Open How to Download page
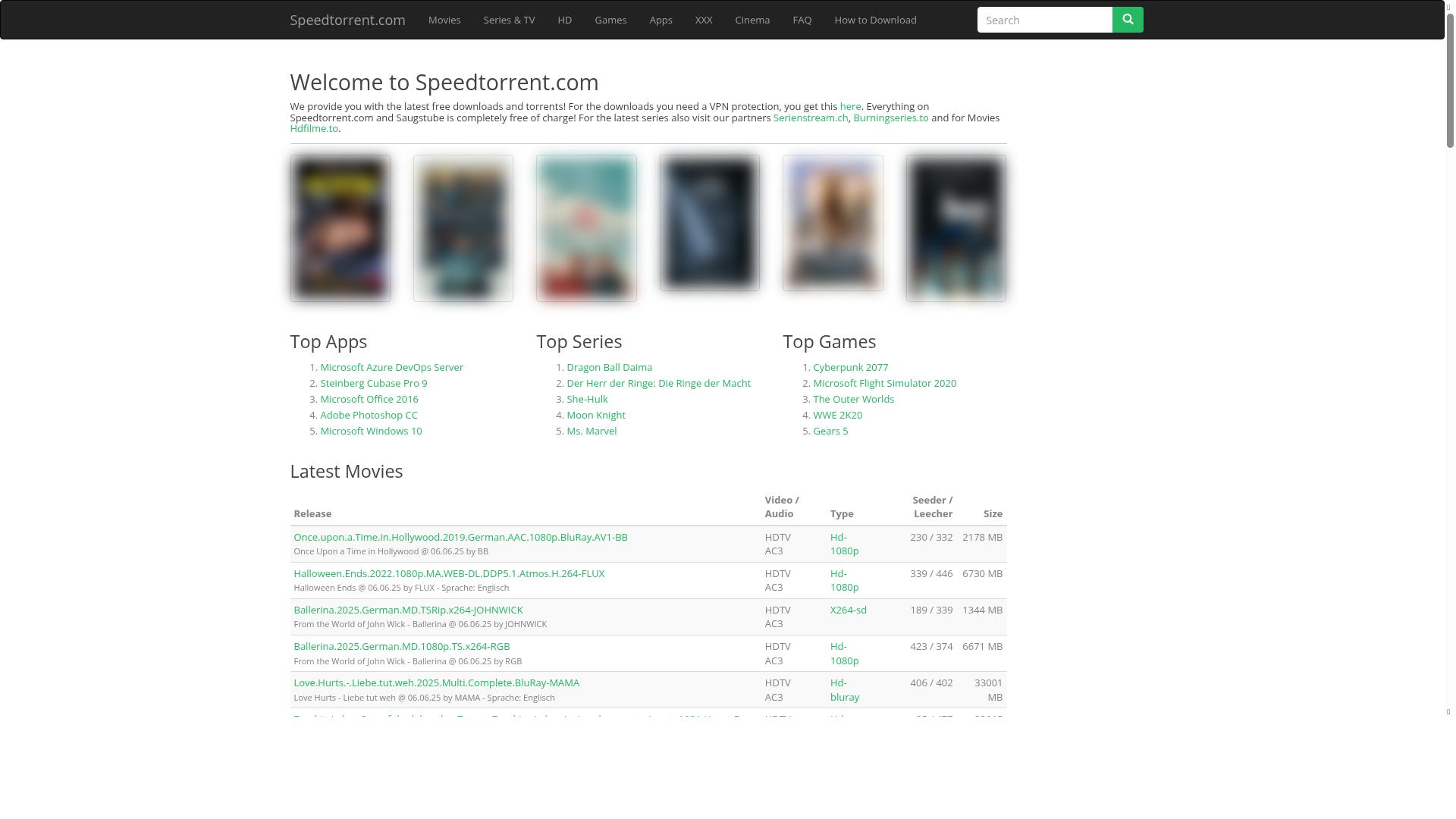The height and width of the screenshot is (819, 1456). [874, 20]
